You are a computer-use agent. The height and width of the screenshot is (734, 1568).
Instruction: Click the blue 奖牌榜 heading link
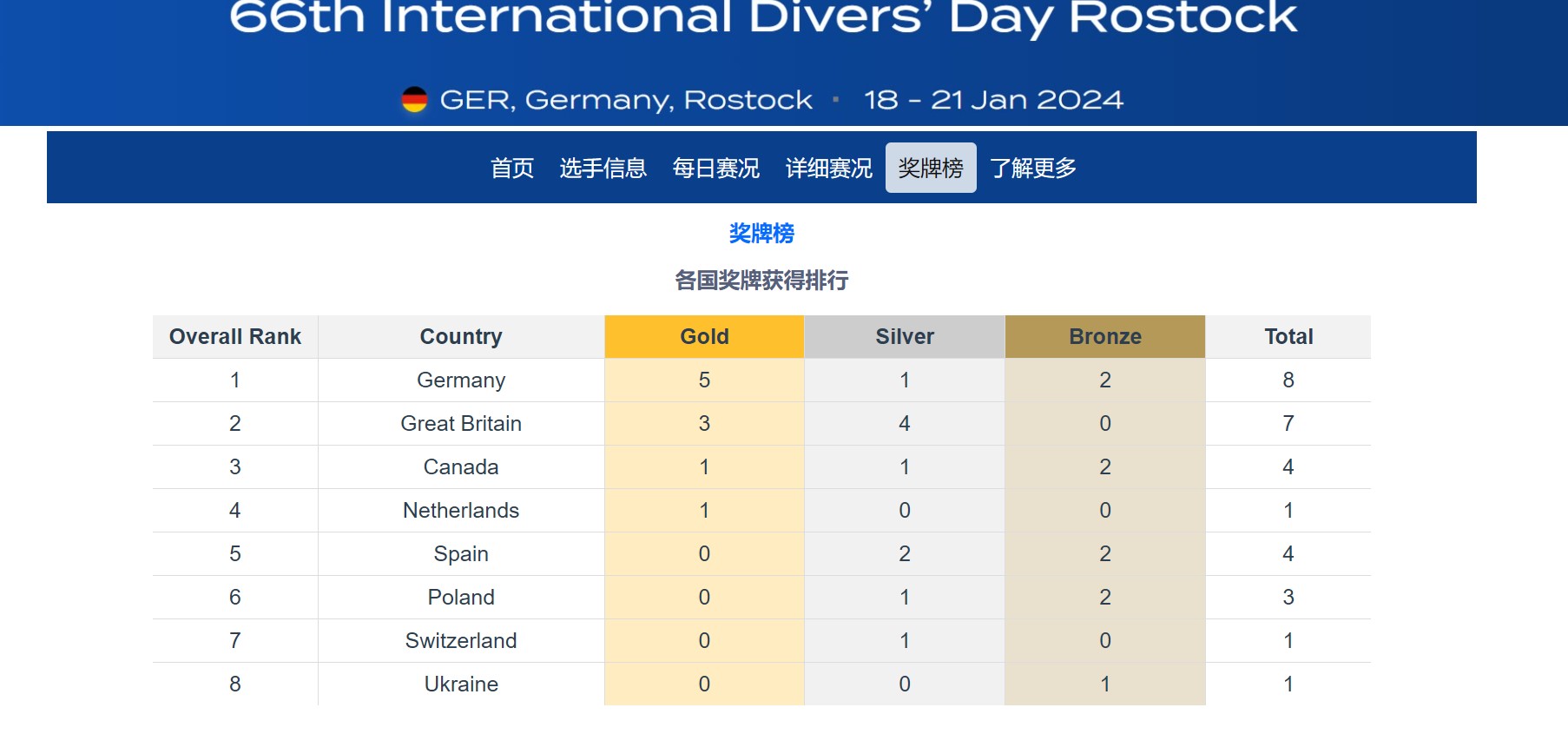[x=761, y=234]
